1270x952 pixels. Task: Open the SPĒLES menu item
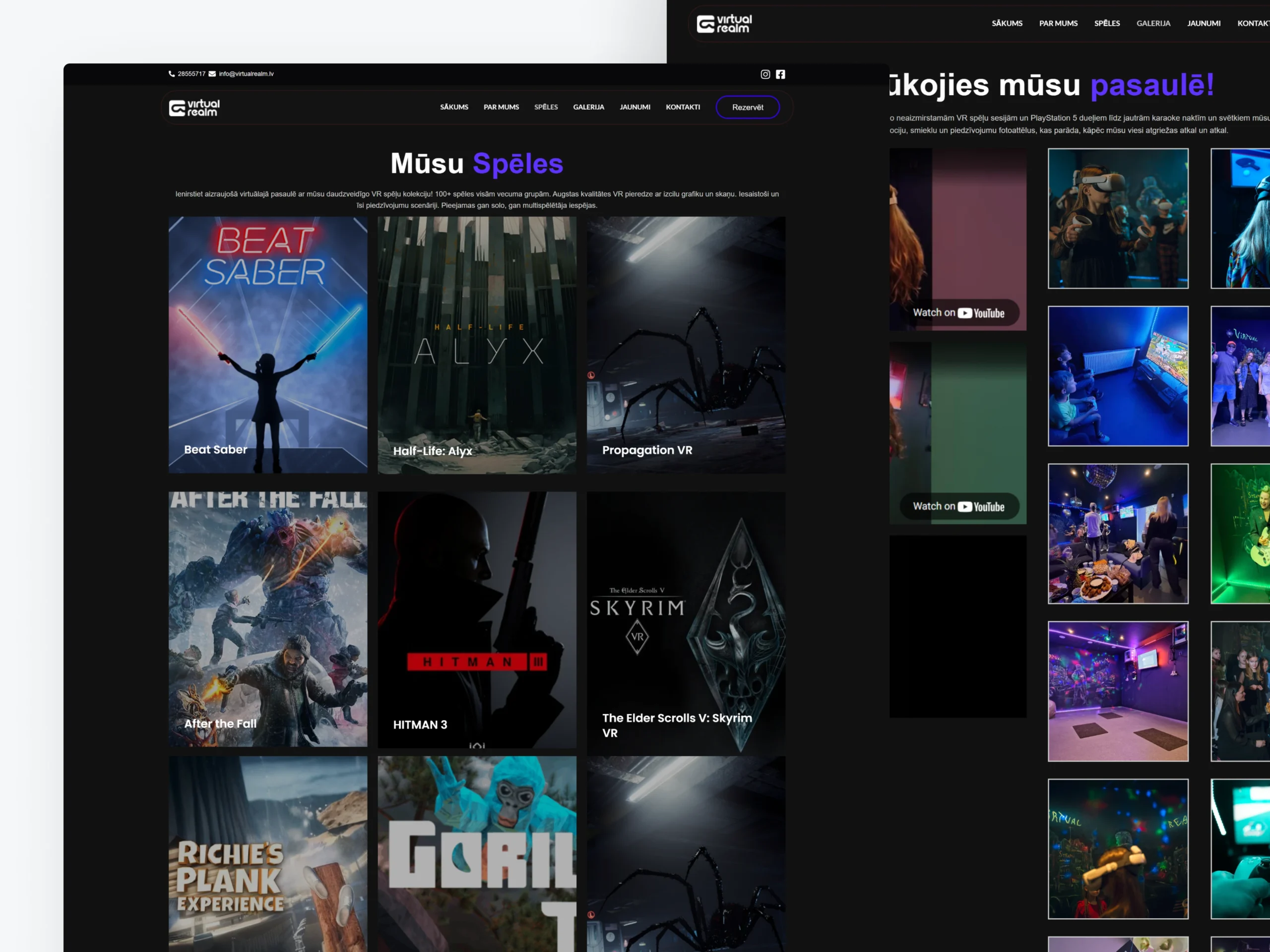pyautogui.click(x=546, y=107)
